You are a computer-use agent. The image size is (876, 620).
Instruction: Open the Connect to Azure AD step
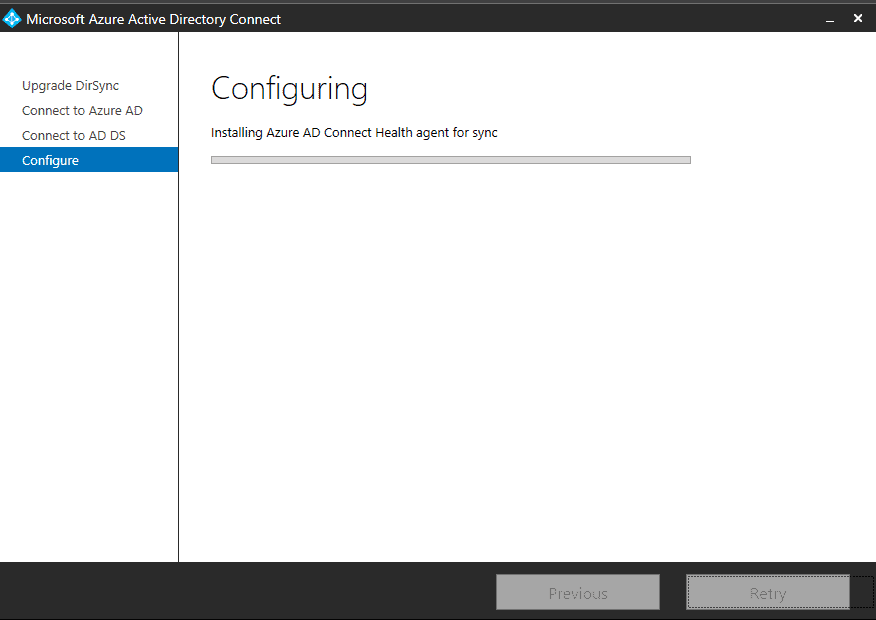[82, 111]
